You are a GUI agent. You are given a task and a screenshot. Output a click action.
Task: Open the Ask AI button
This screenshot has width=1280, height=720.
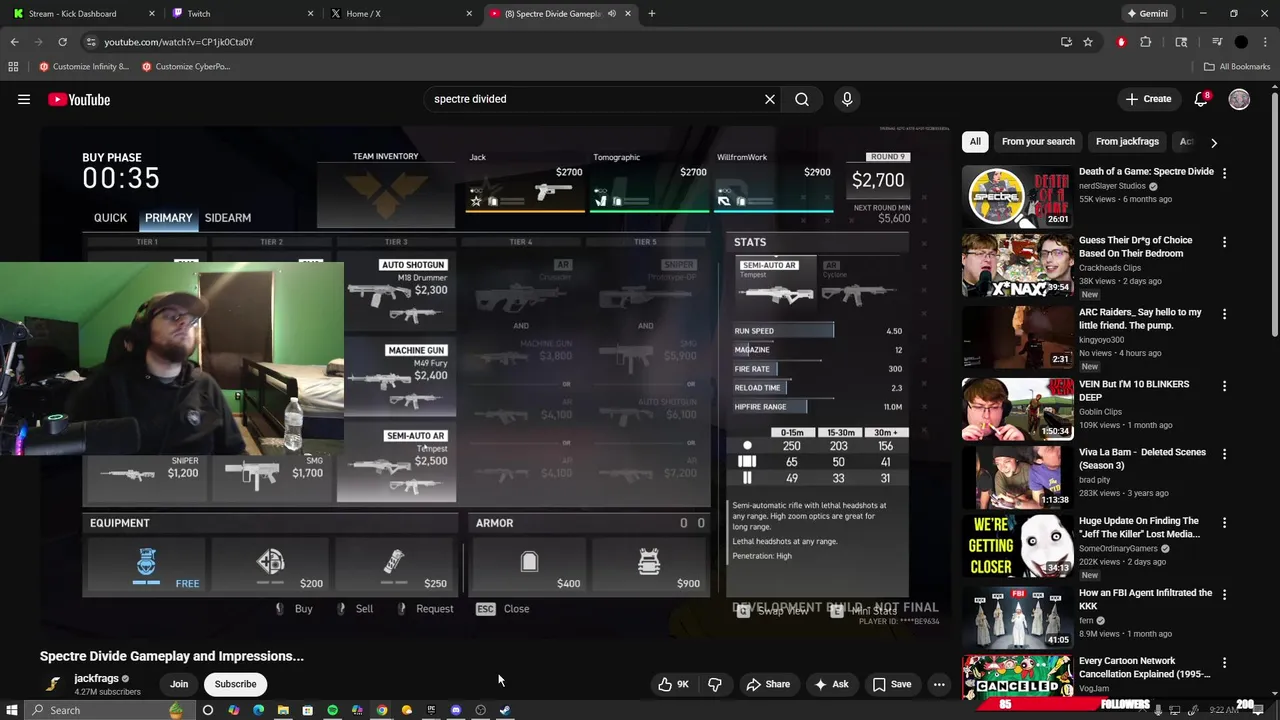[831, 684]
